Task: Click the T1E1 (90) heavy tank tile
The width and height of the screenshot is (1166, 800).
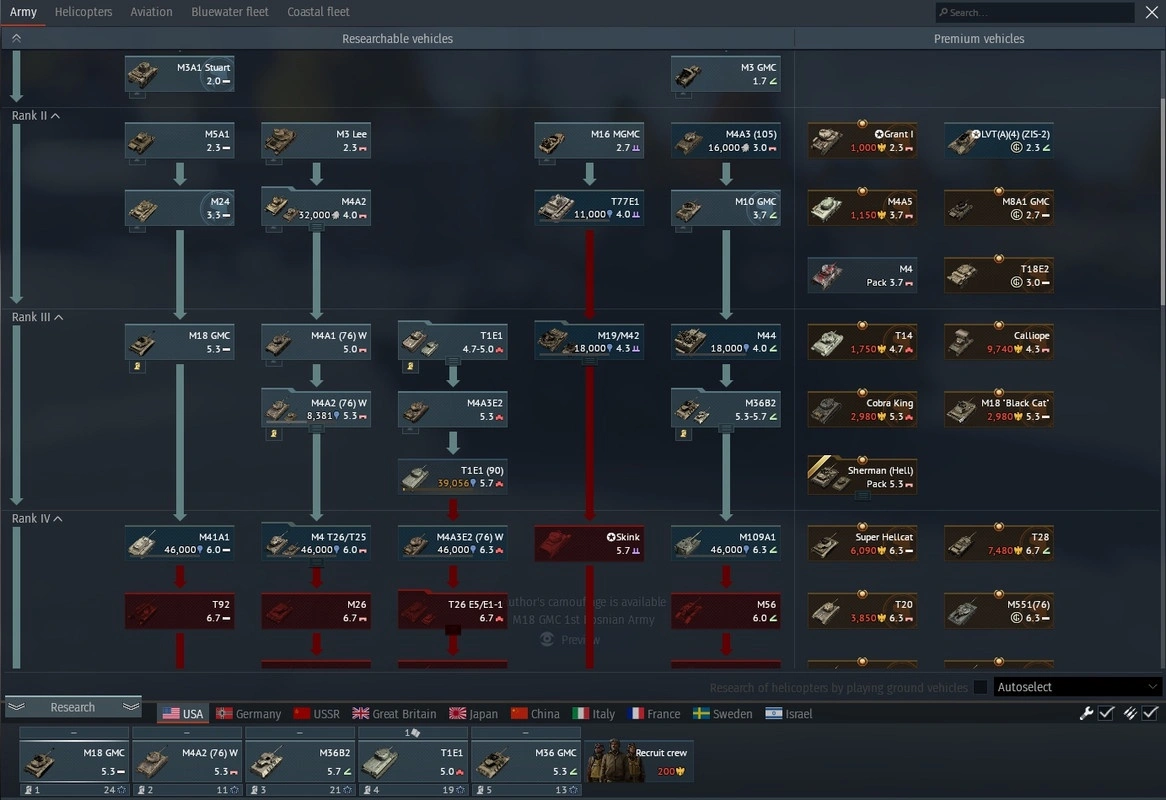Action: coord(452,477)
